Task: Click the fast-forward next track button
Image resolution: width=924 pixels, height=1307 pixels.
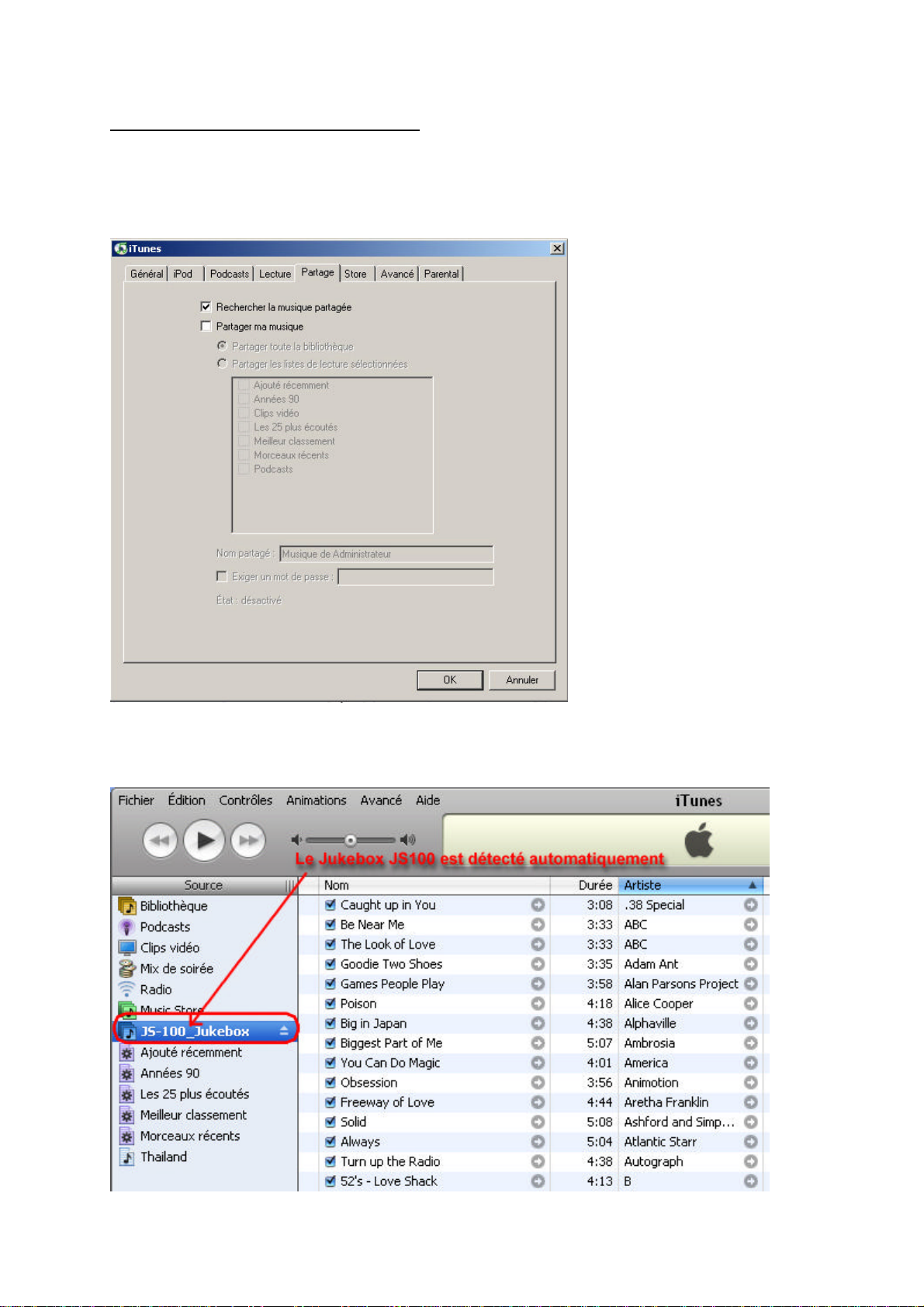Action: tap(248, 841)
